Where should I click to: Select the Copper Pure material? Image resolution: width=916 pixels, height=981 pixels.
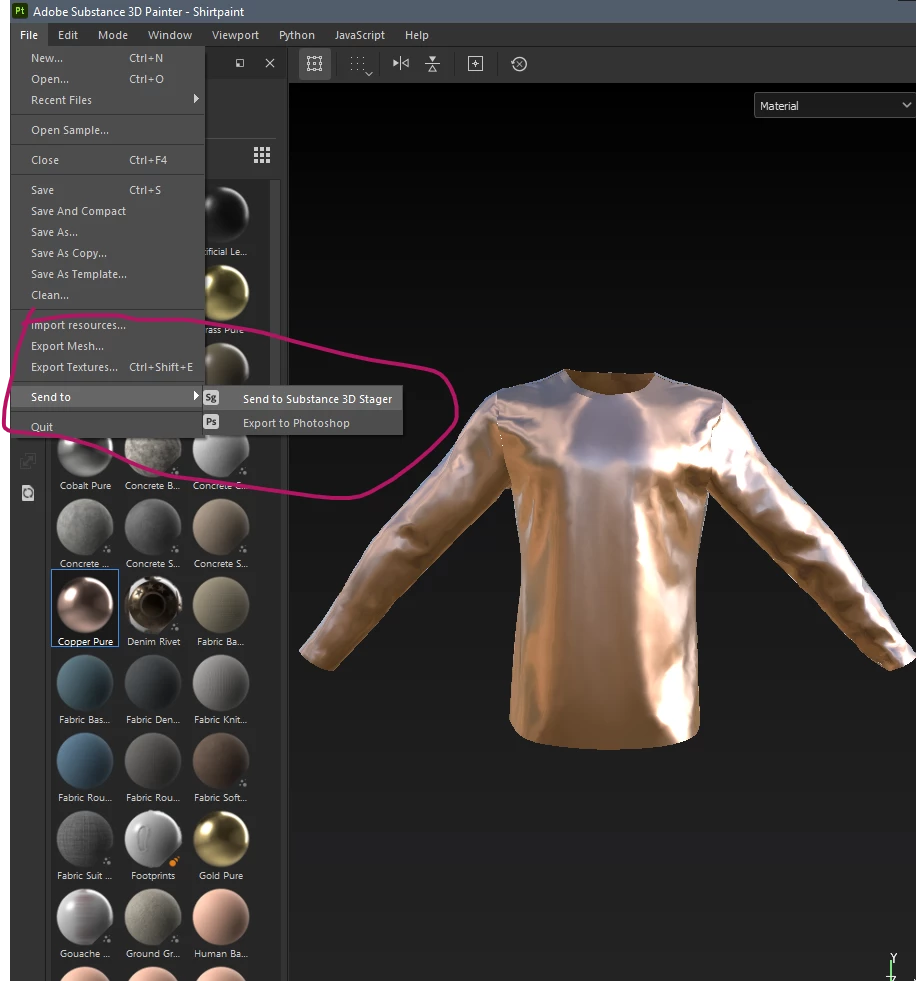click(x=85, y=608)
